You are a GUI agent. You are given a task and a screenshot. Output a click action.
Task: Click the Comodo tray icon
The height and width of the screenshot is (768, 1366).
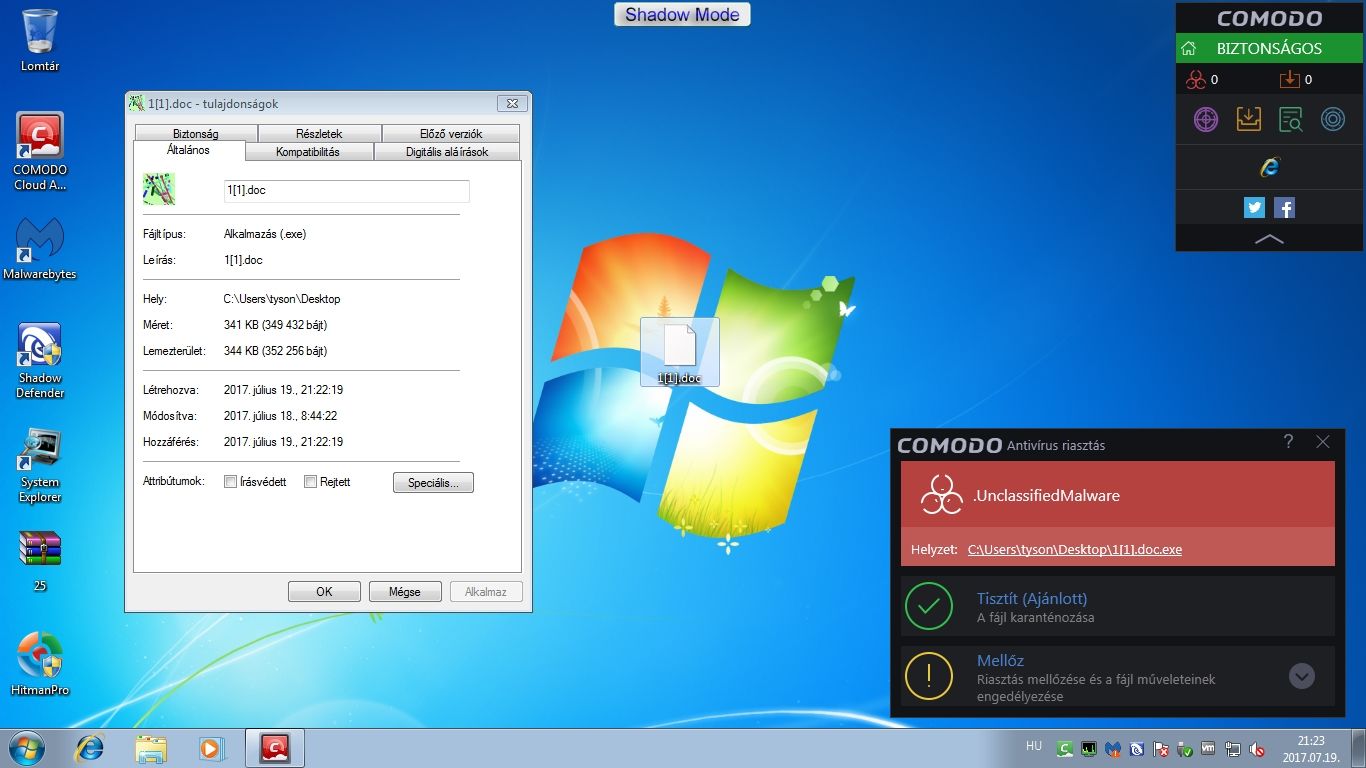click(x=1066, y=749)
